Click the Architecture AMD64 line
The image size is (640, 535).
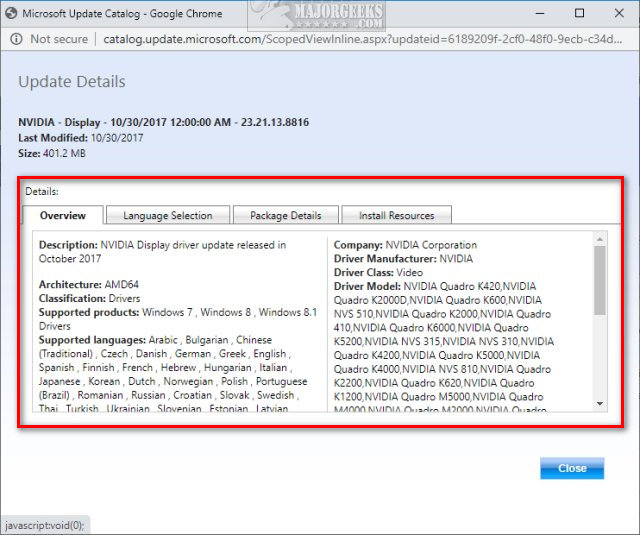click(x=89, y=284)
